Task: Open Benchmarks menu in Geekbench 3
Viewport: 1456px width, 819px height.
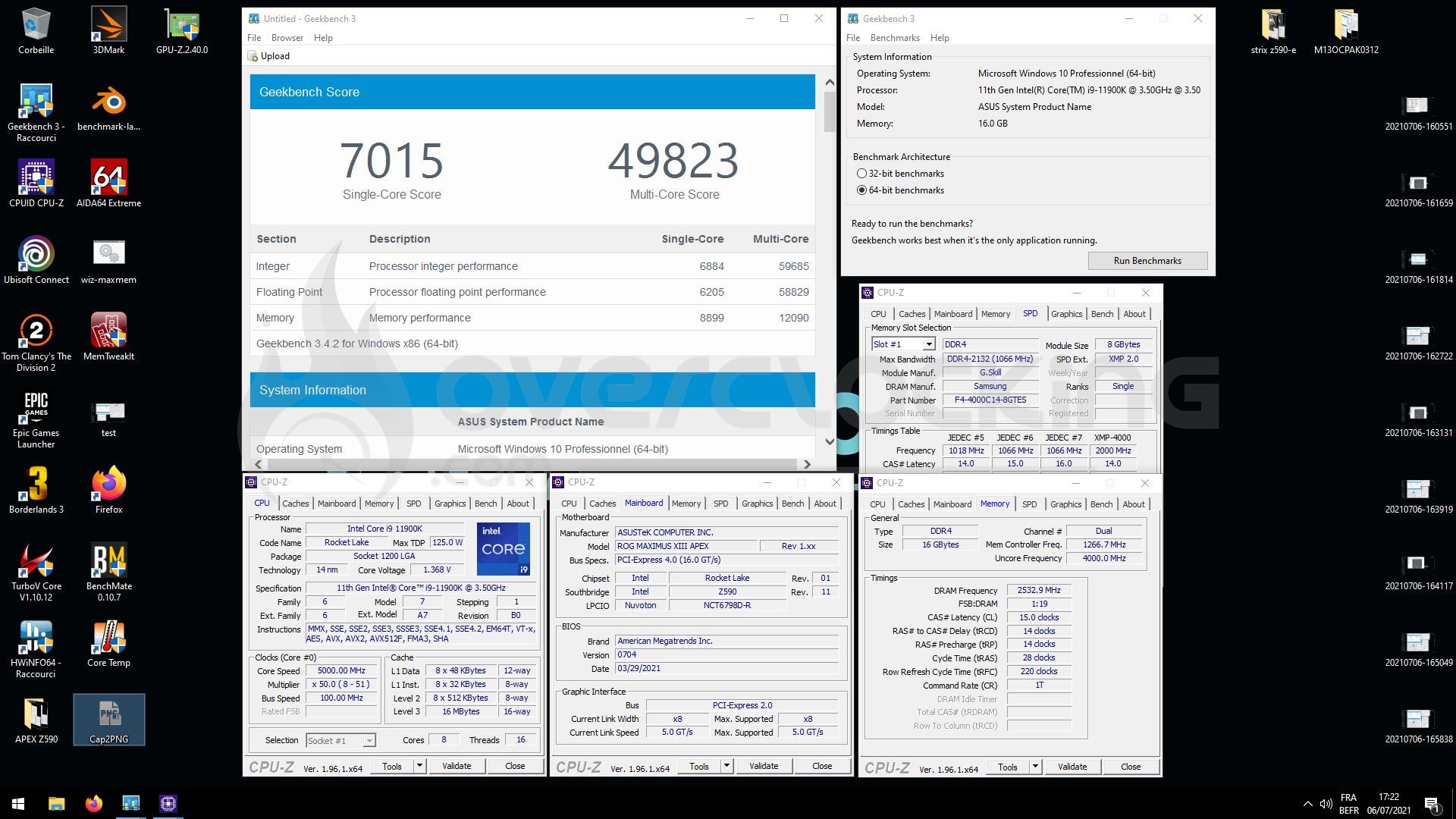Action: coord(895,38)
